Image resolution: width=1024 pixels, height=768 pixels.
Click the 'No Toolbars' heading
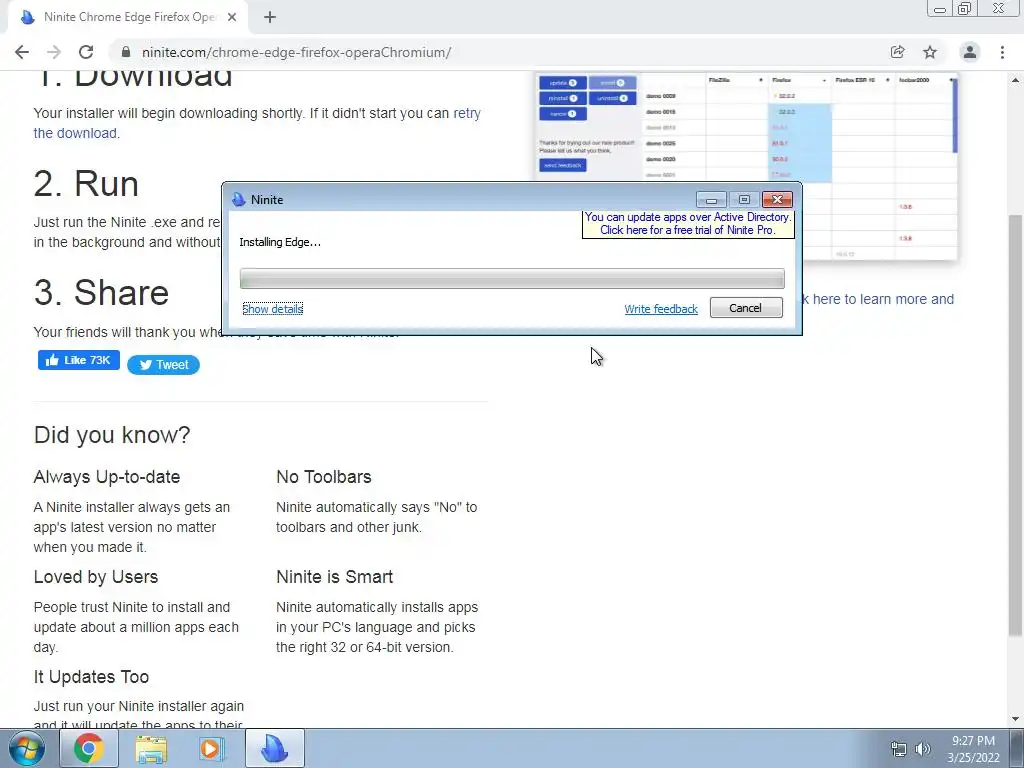324,477
